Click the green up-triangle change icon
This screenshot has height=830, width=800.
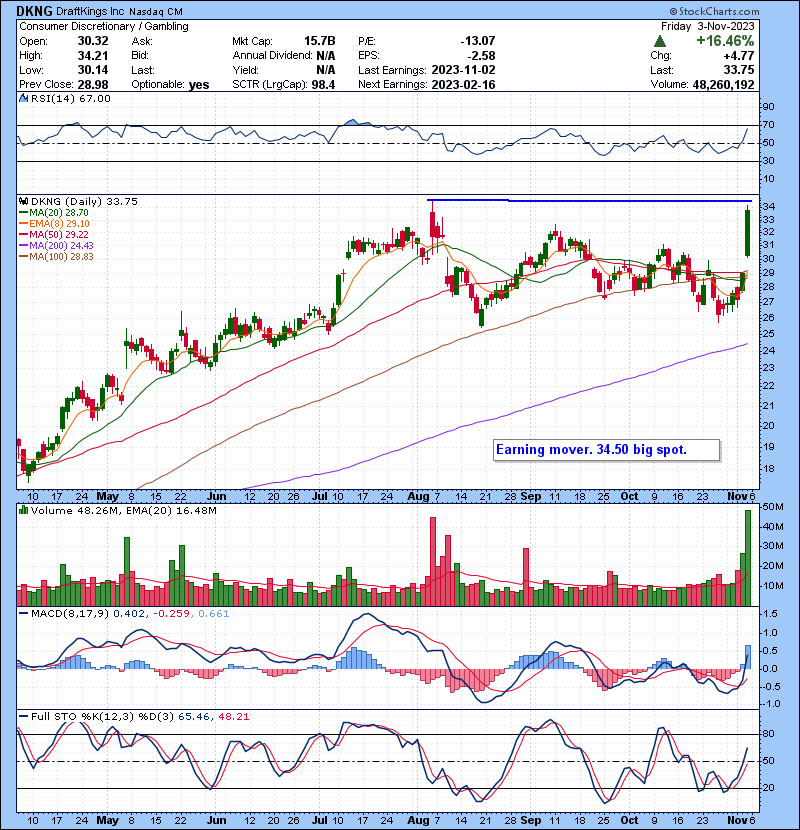point(659,41)
